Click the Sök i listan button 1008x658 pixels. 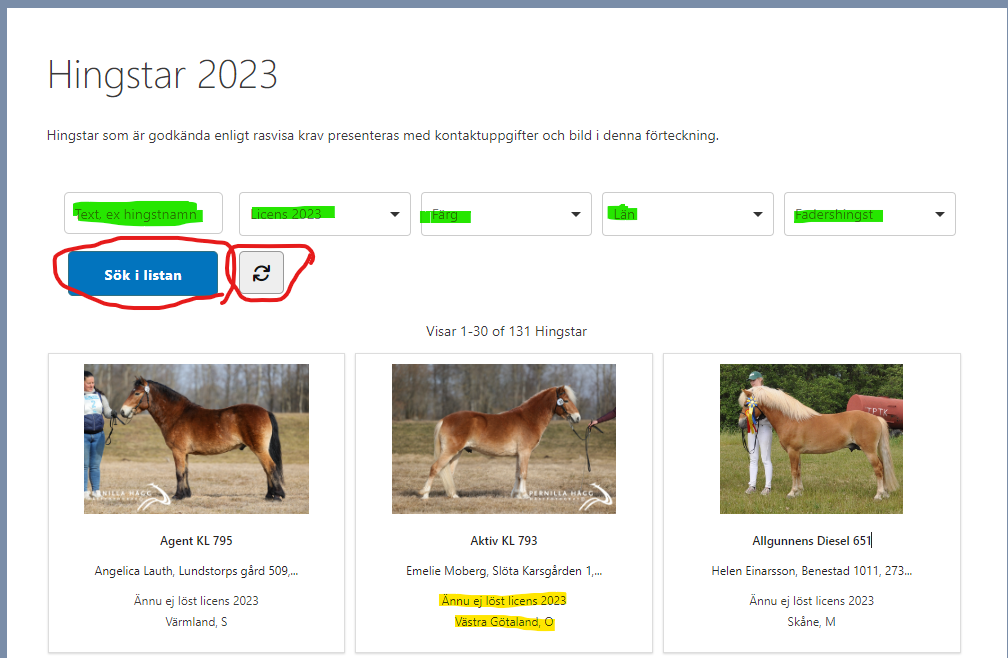coord(143,274)
